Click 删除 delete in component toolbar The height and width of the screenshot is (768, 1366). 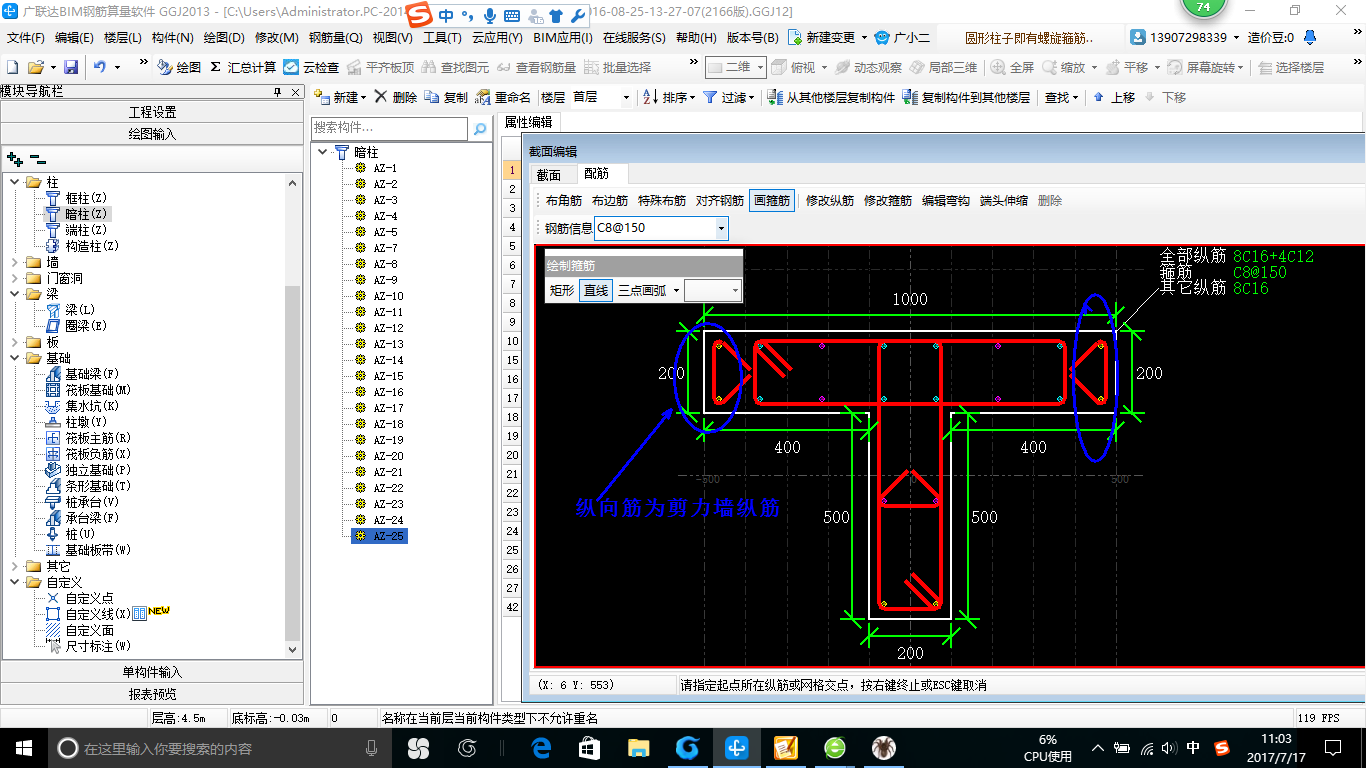click(x=396, y=97)
